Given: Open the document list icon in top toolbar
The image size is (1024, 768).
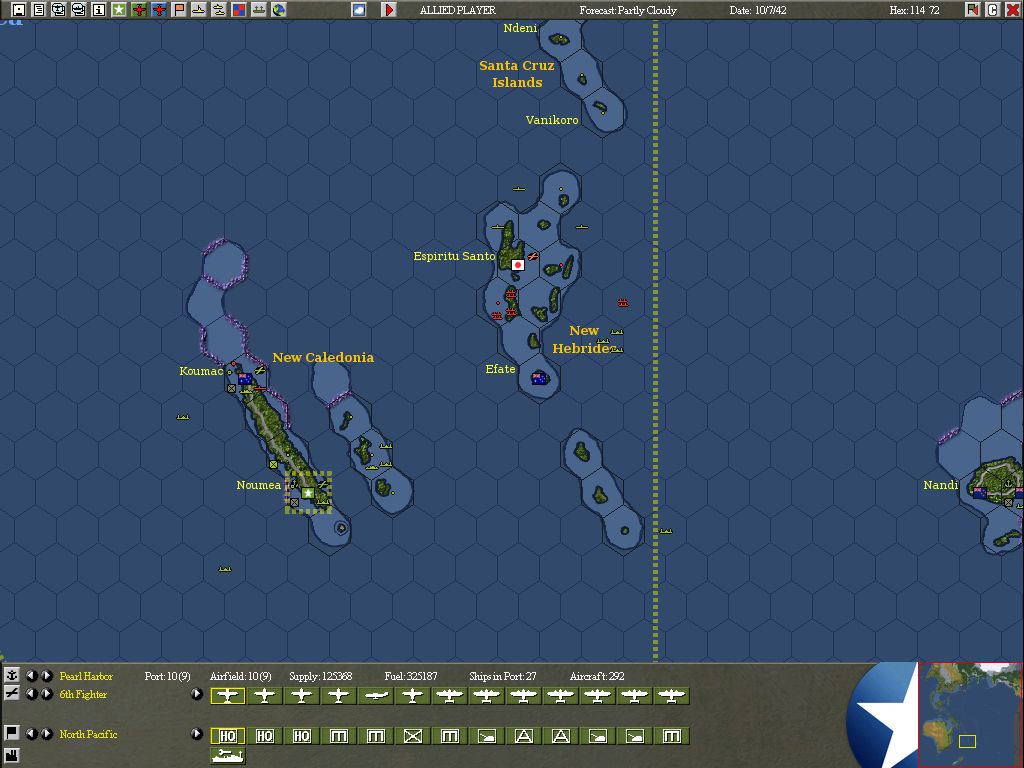Looking at the screenshot, I should pyautogui.click(x=39, y=10).
